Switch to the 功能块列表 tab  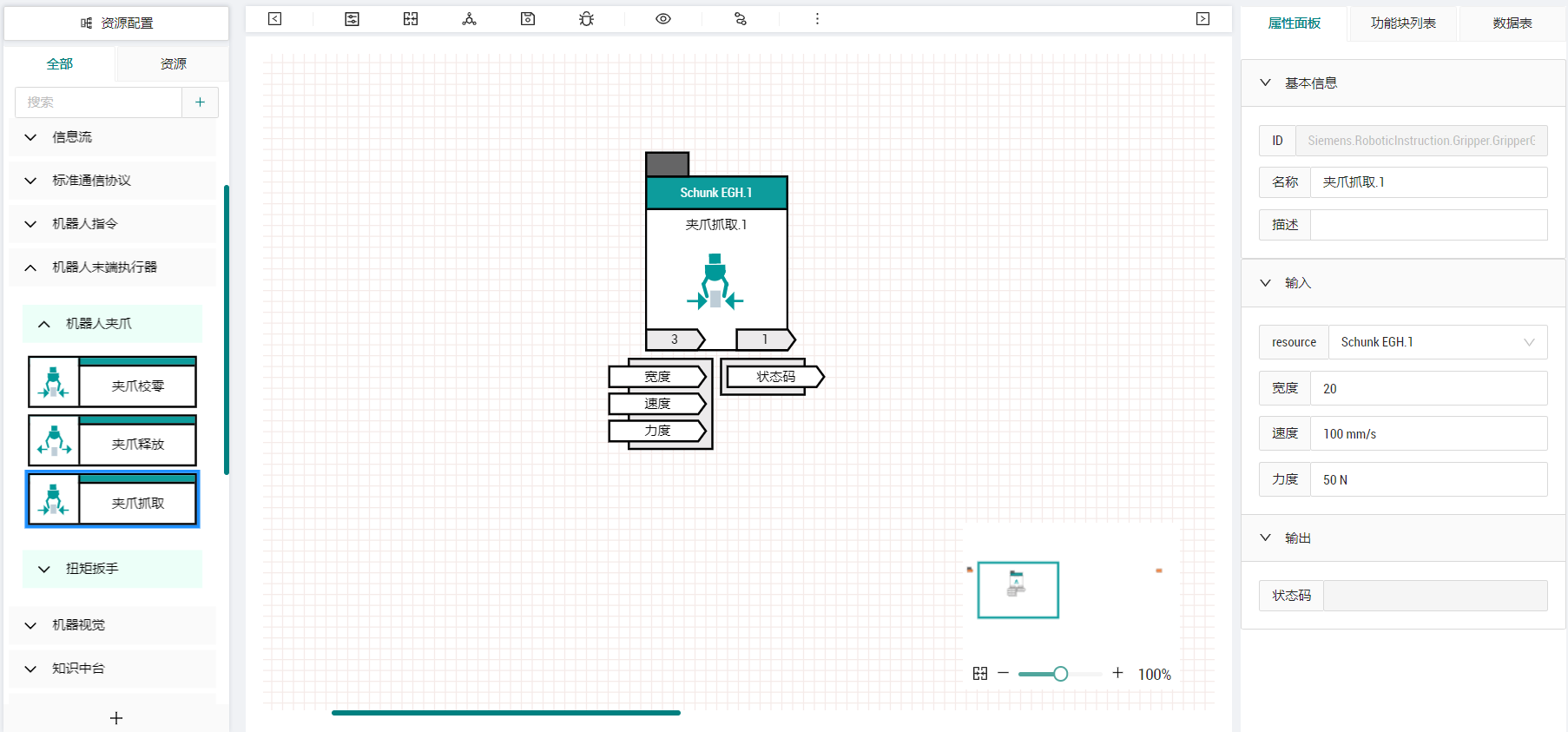point(1403,23)
